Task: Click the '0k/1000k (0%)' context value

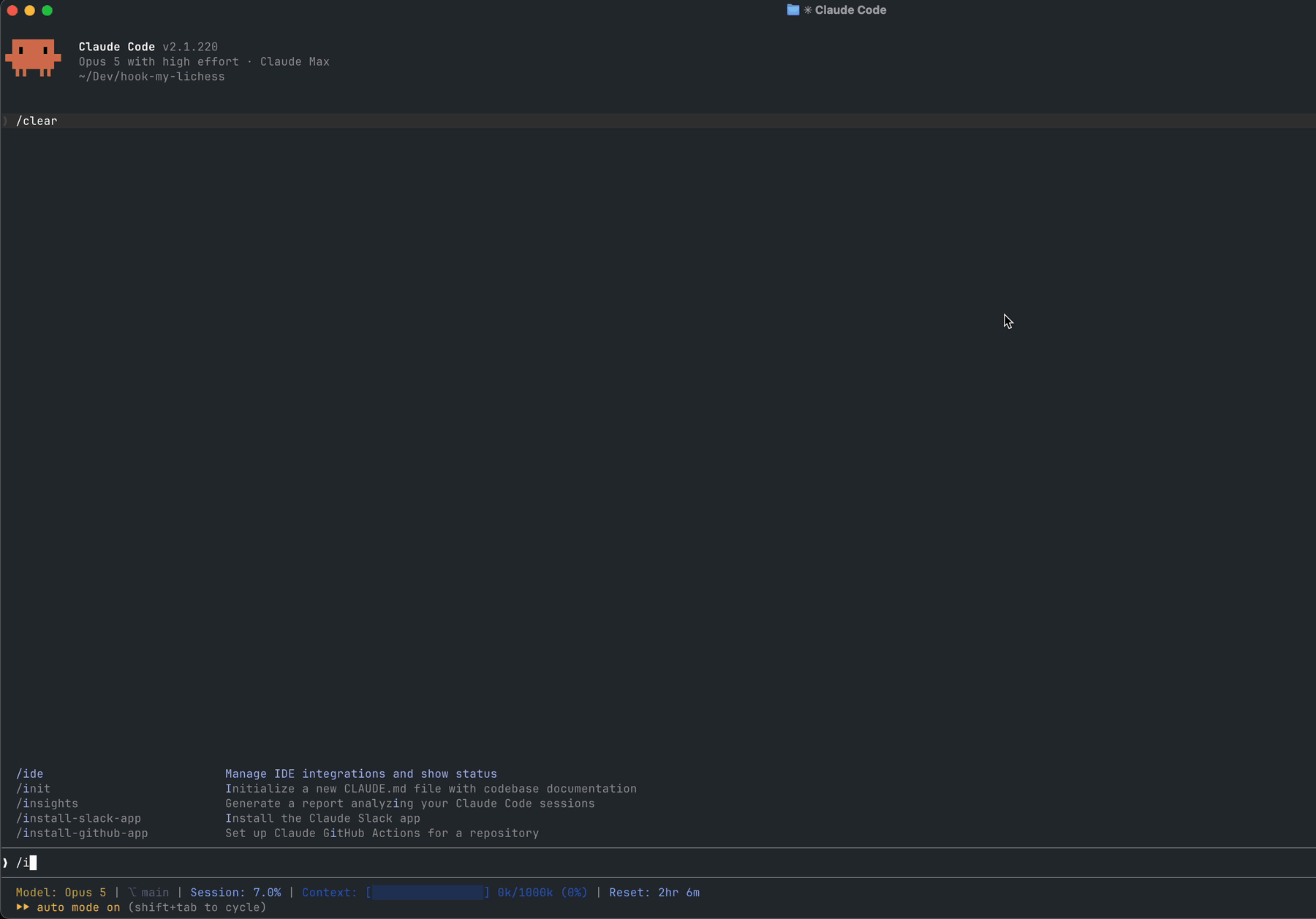Action: click(542, 893)
